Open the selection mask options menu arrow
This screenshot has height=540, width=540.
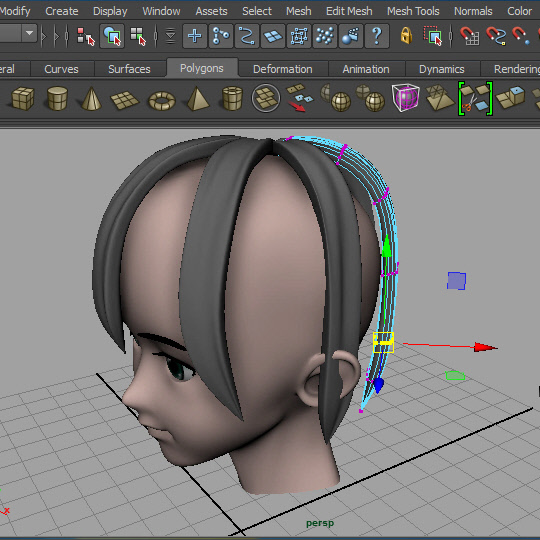(170, 36)
